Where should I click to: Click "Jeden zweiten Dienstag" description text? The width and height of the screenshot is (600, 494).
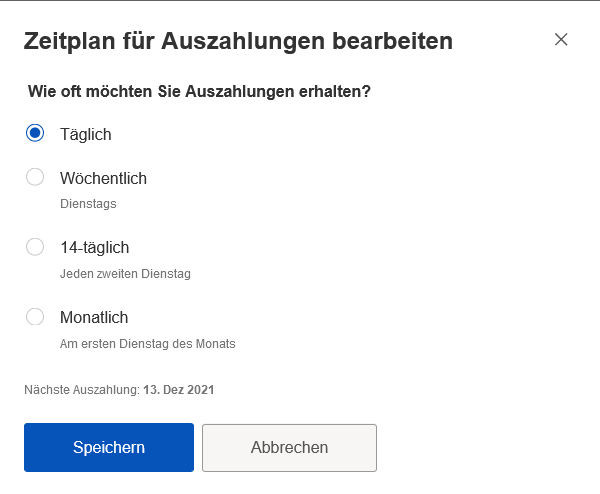[x=125, y=273]
